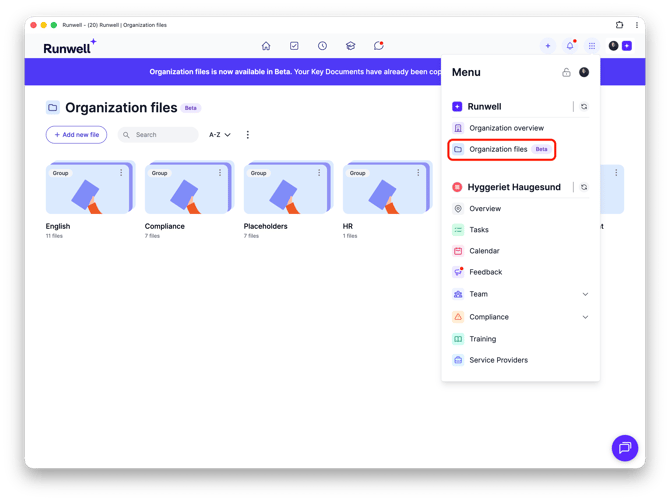The height and width of the screenshot is (501, 670).
Task: Open the graduation cap training icon
Action: click(350, 46)
